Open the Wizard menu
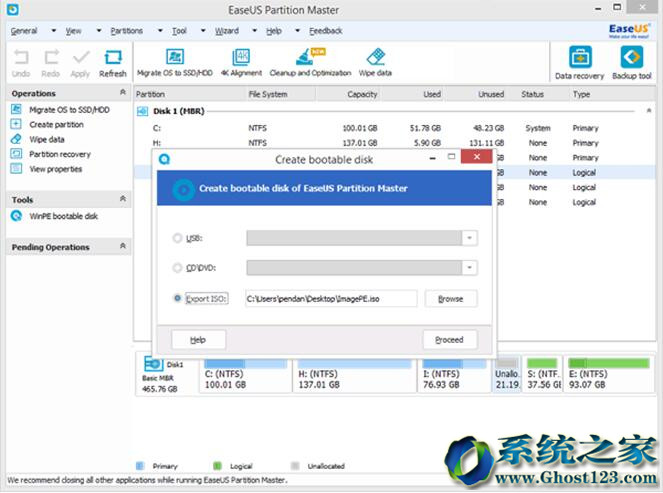The width and height of the screenshot is (663, 493). pyautogui.click(x=227, y=31)
